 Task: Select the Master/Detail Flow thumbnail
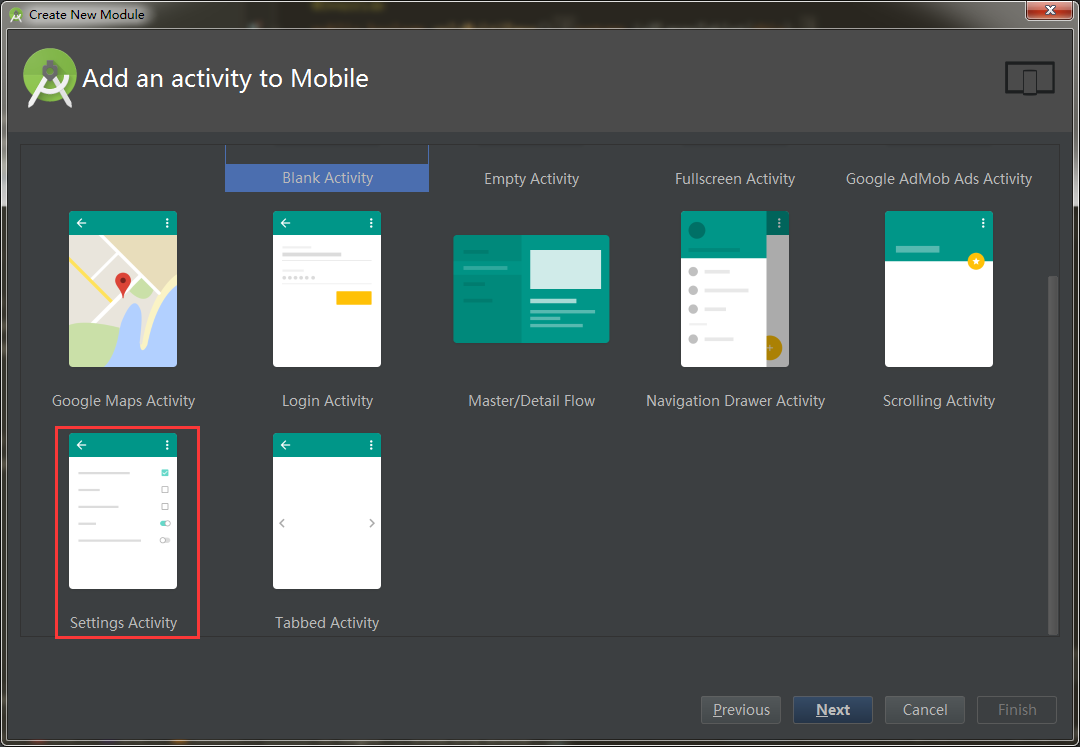click(531, 289)
